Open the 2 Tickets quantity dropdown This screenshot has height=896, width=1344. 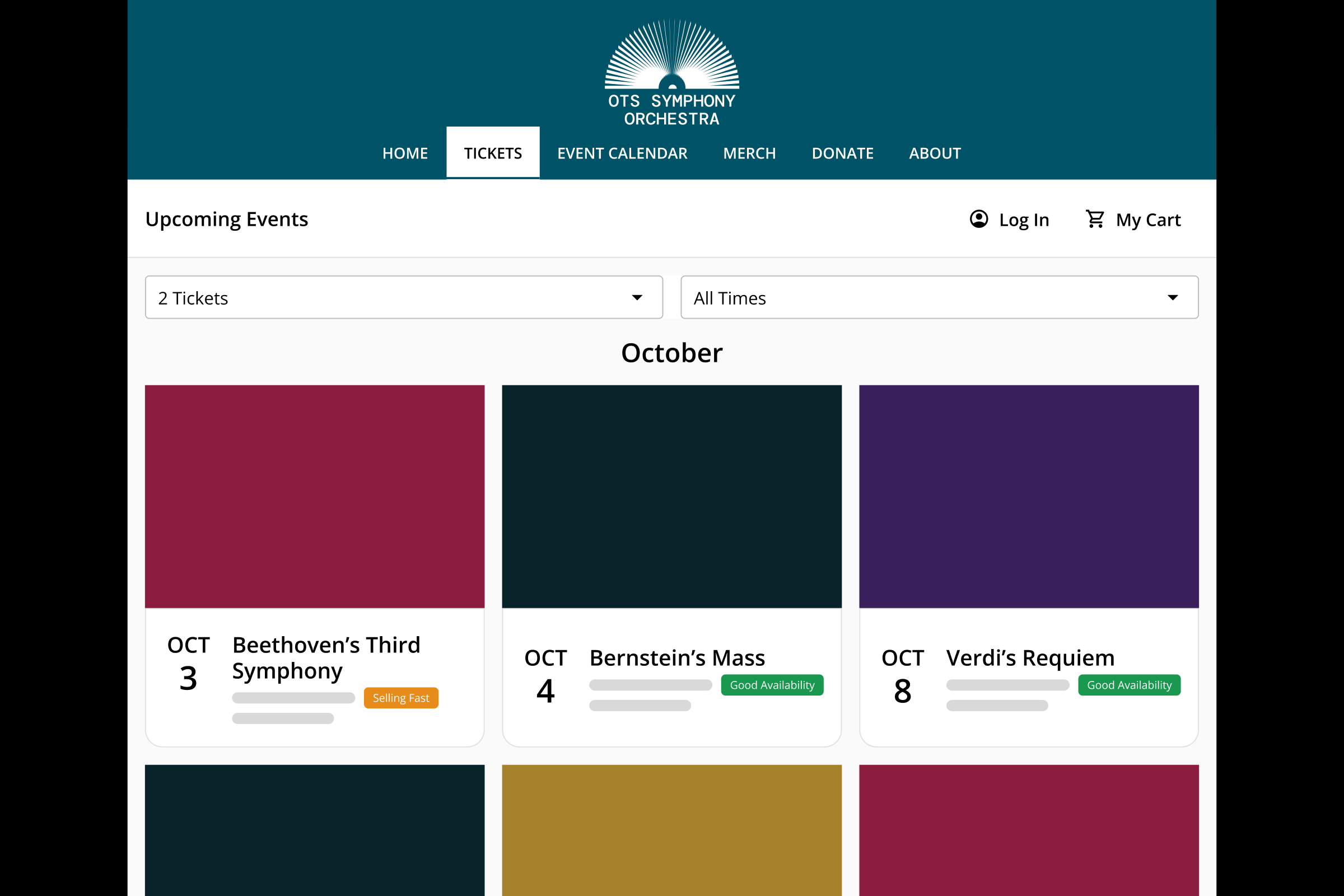point(404,297)
